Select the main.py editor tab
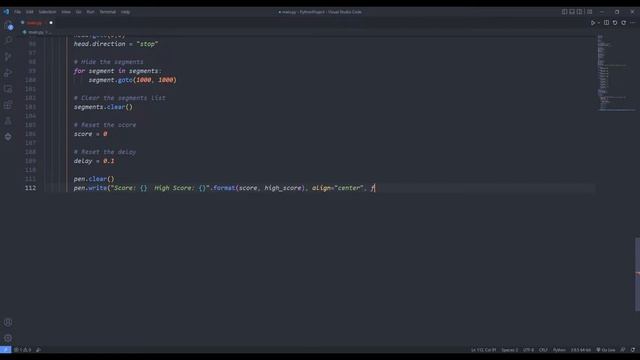The image size is (640, 360). 36,23
